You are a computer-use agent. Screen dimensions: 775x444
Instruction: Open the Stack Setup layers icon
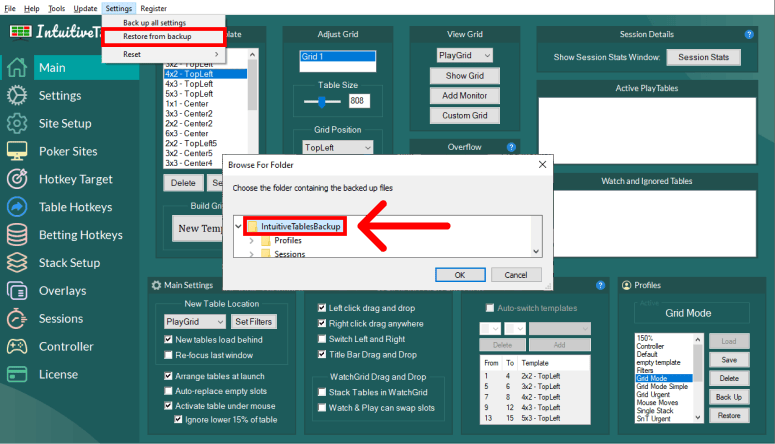point(17,263)
